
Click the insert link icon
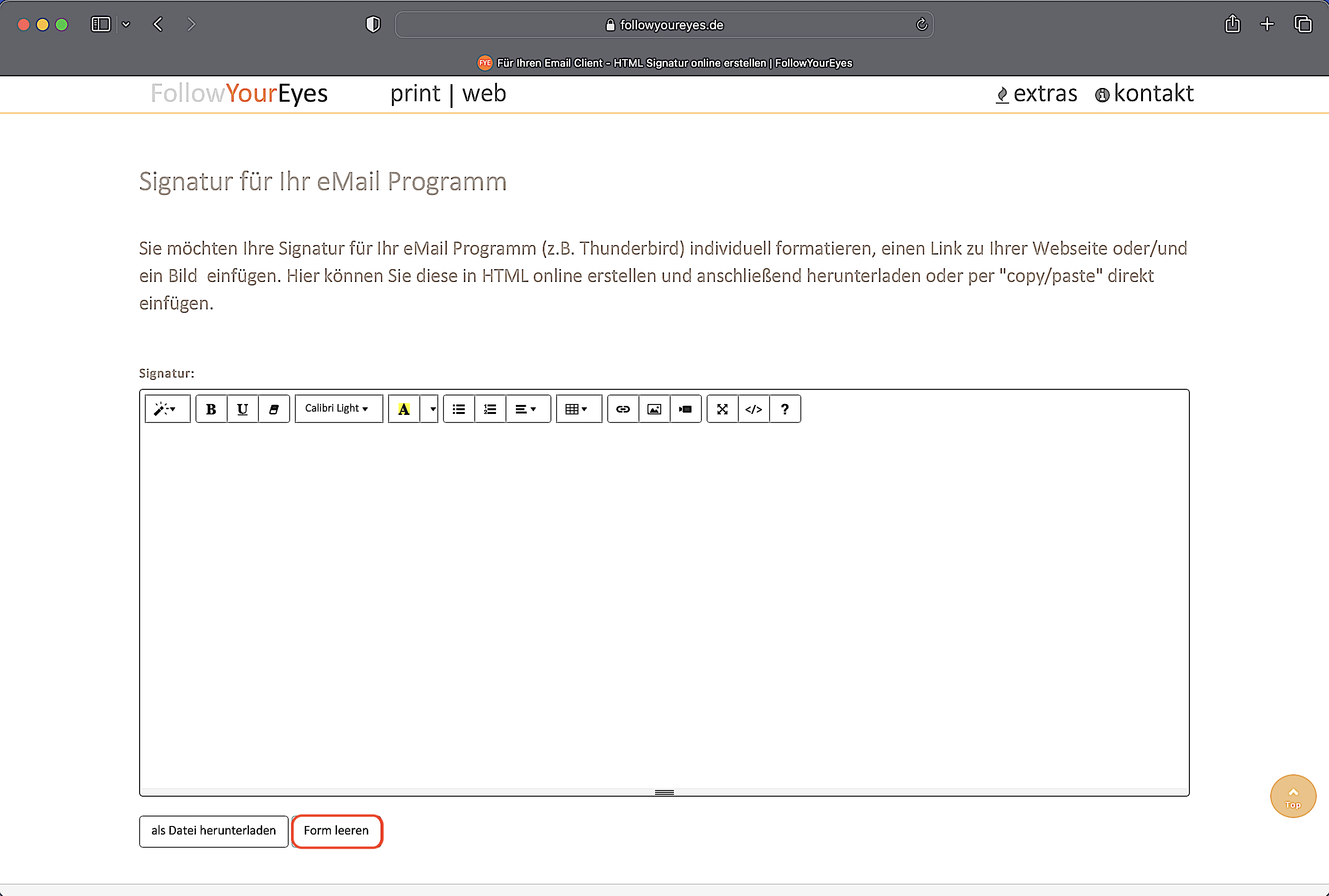(622, 409)
